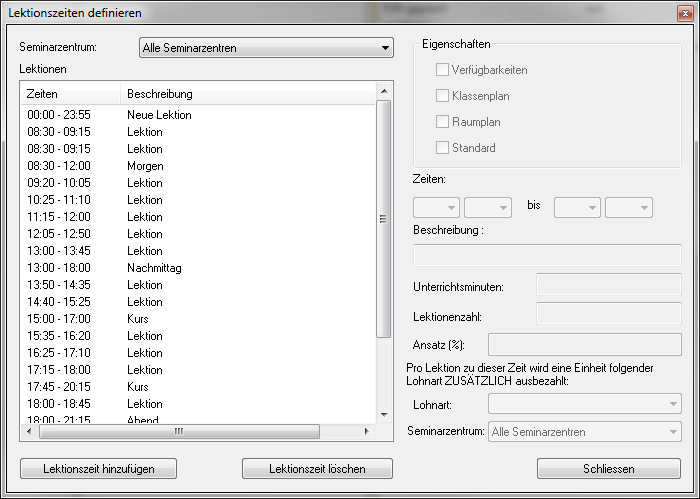Click the horizontal scrollbar right arrow
The height and width of the screenshot is (499, 700).
pyautogui.click(x=368, y=432)
